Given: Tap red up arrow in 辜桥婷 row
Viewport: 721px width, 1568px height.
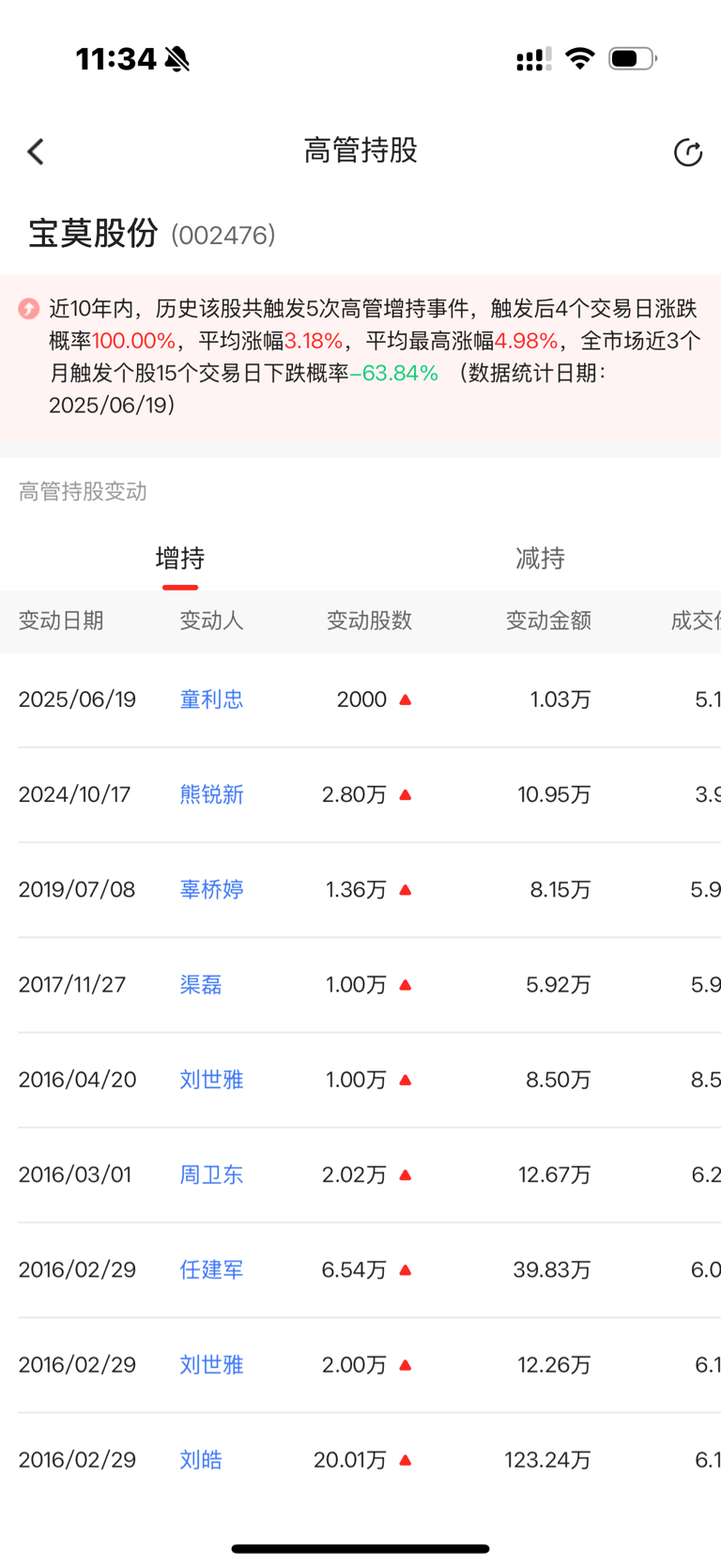Looking at the screenshot, I should tap(406, 889).
